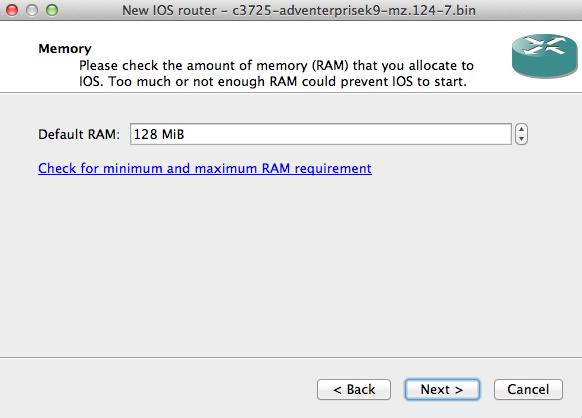The height and width of the screenshot is (418, 582).
Task: Close the window with the red button
Action: [x=12, y=10]
